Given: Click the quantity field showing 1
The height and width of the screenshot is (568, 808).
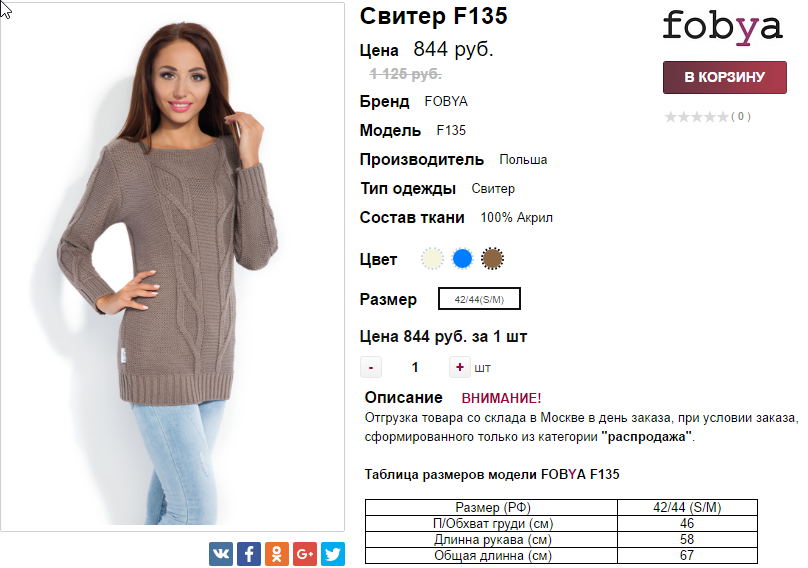Looking at the screenshot, I should pos(415,367).
